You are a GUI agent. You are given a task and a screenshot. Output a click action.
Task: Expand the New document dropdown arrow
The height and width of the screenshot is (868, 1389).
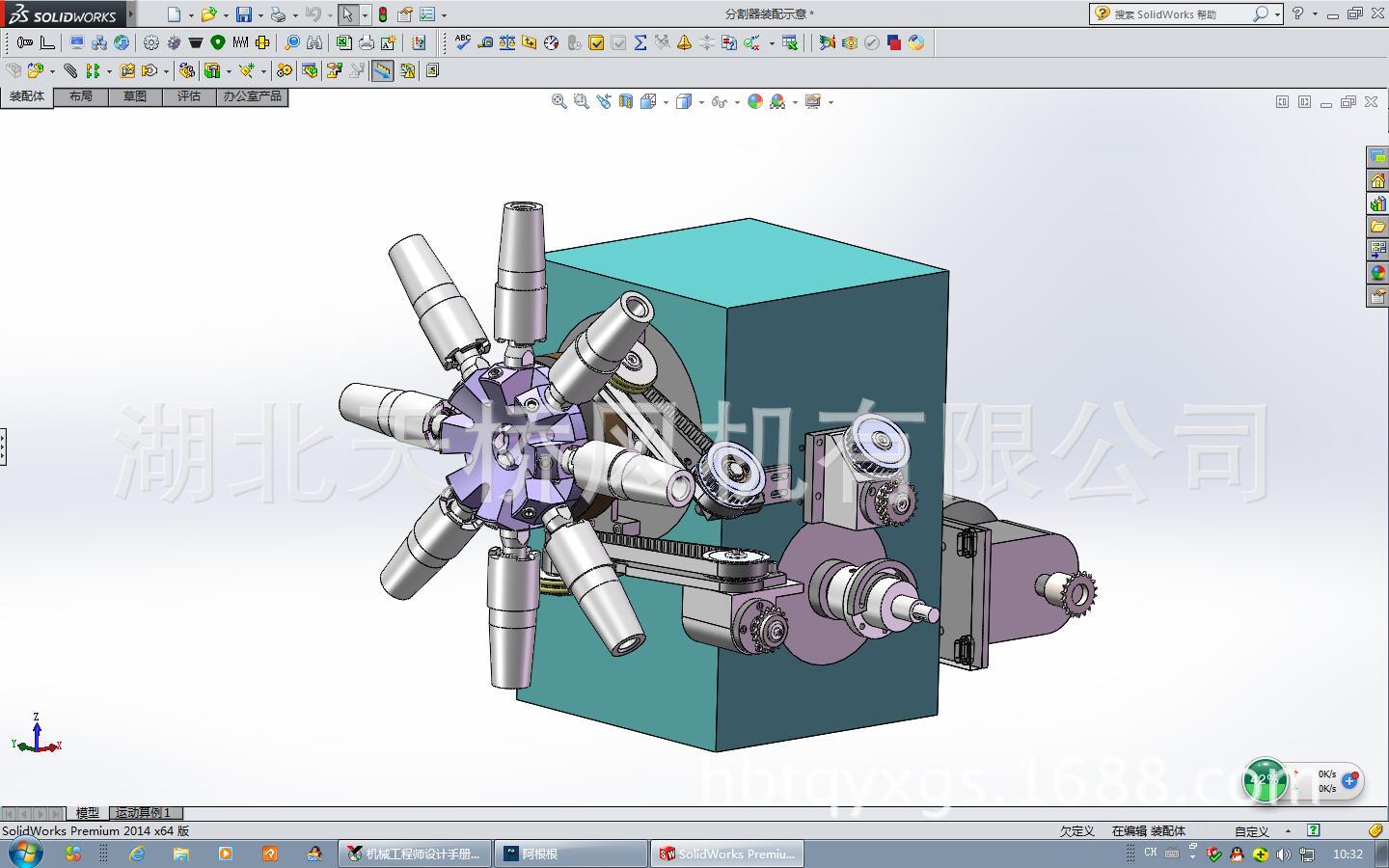[191, 15]
